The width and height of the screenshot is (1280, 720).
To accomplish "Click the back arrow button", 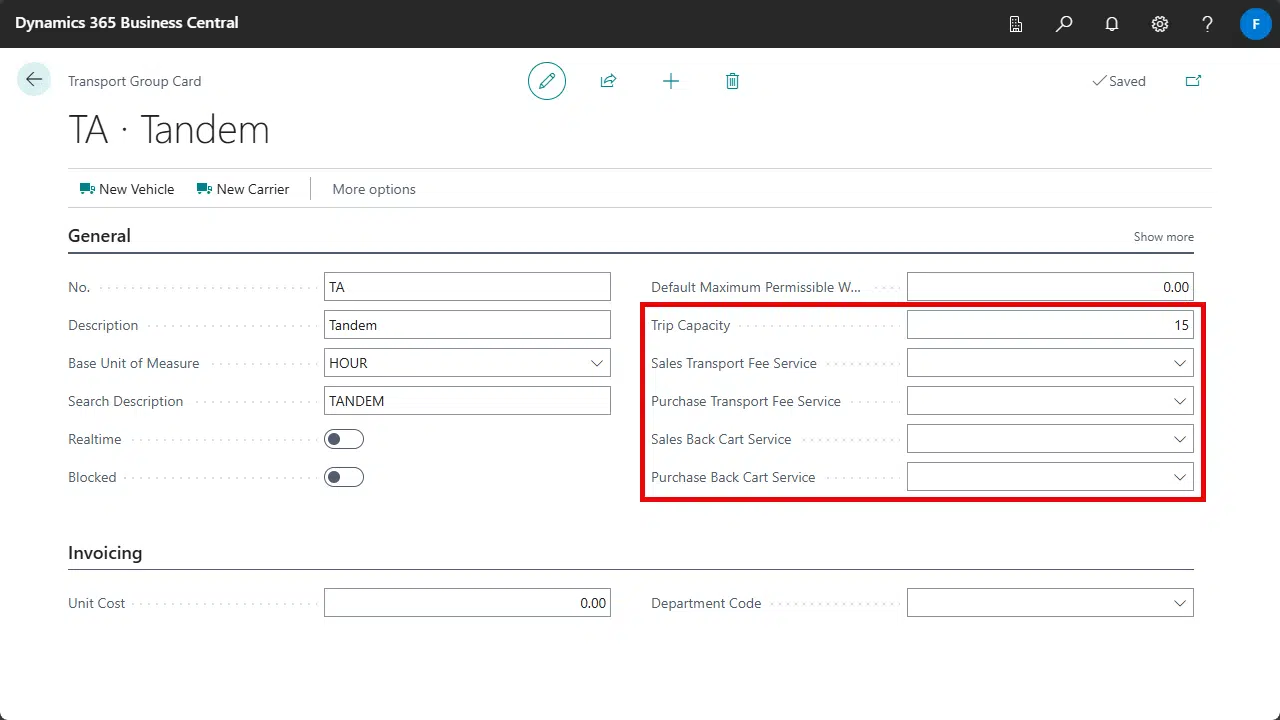I will coord(34,80).
